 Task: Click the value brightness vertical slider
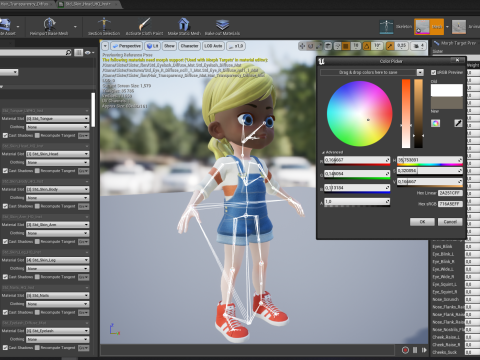(418, 113)
